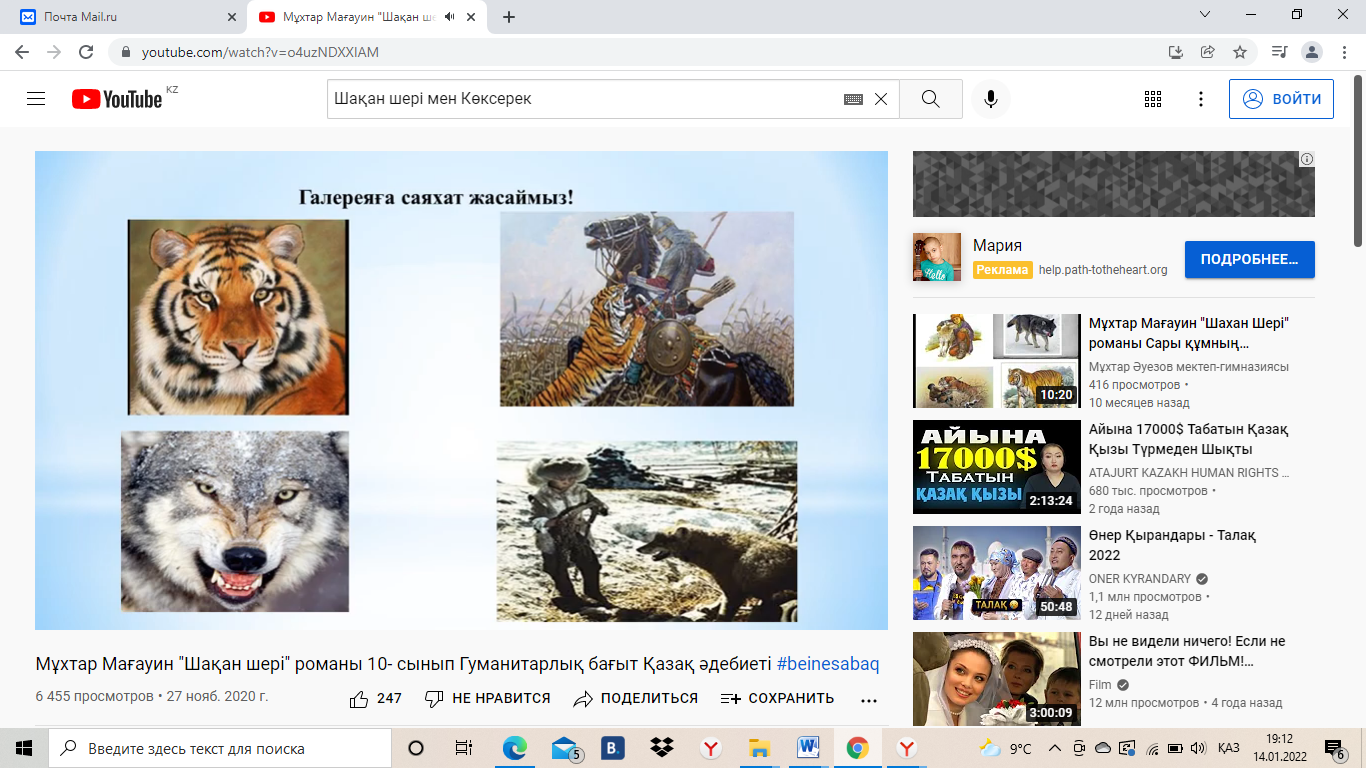Bookmark this page with the star

coord(1240,52)
